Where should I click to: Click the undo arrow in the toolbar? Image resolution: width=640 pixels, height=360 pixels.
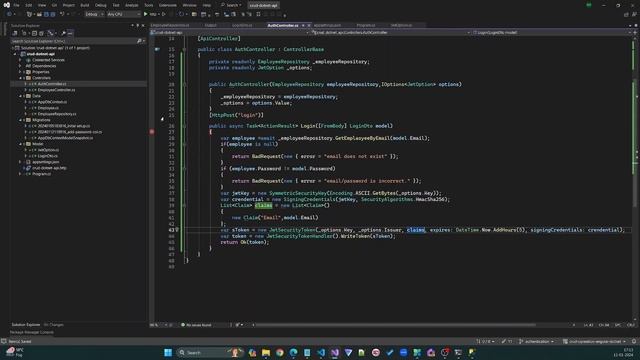(x=62, y=14)
